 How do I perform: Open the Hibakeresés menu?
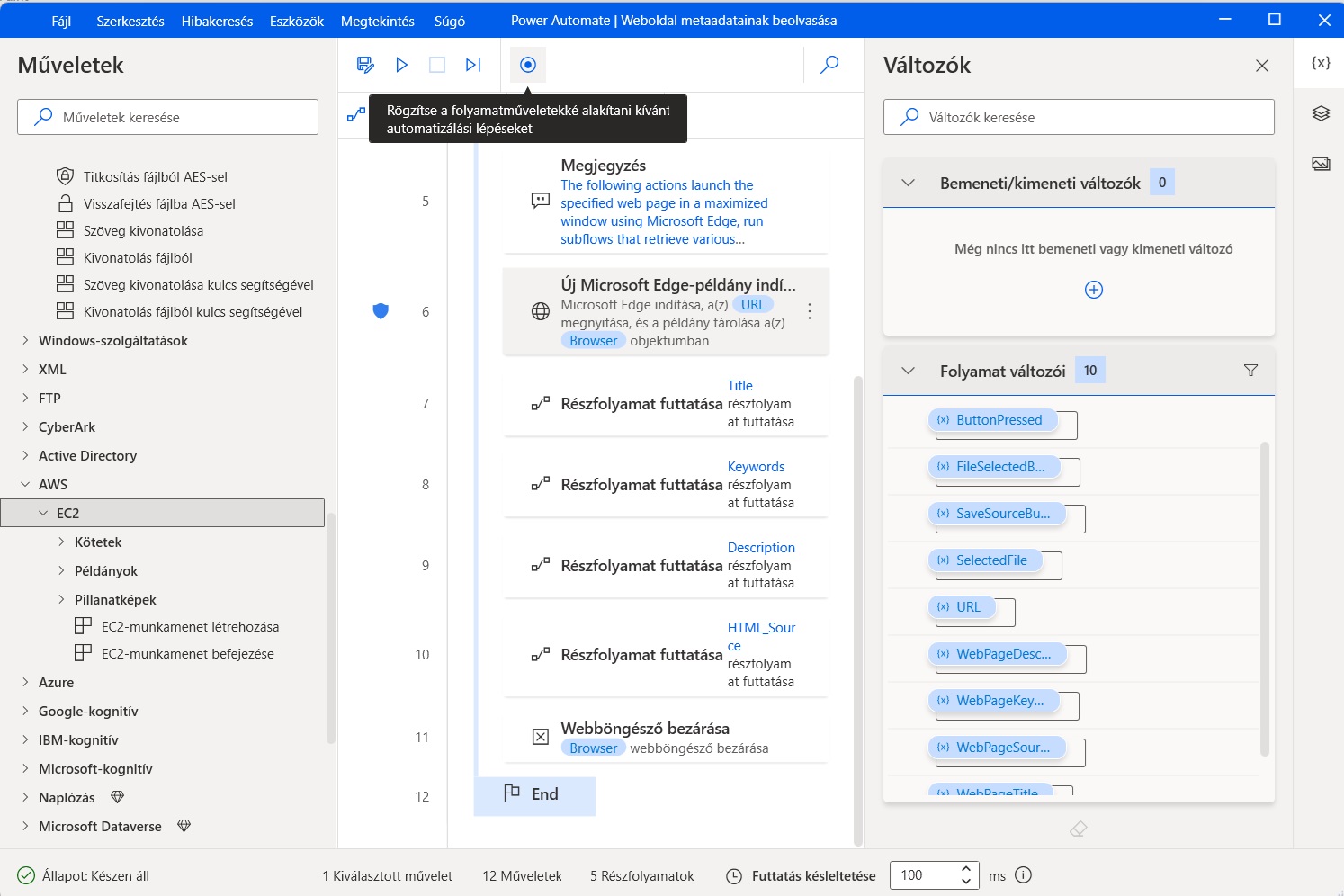click(x=217, y=21)
